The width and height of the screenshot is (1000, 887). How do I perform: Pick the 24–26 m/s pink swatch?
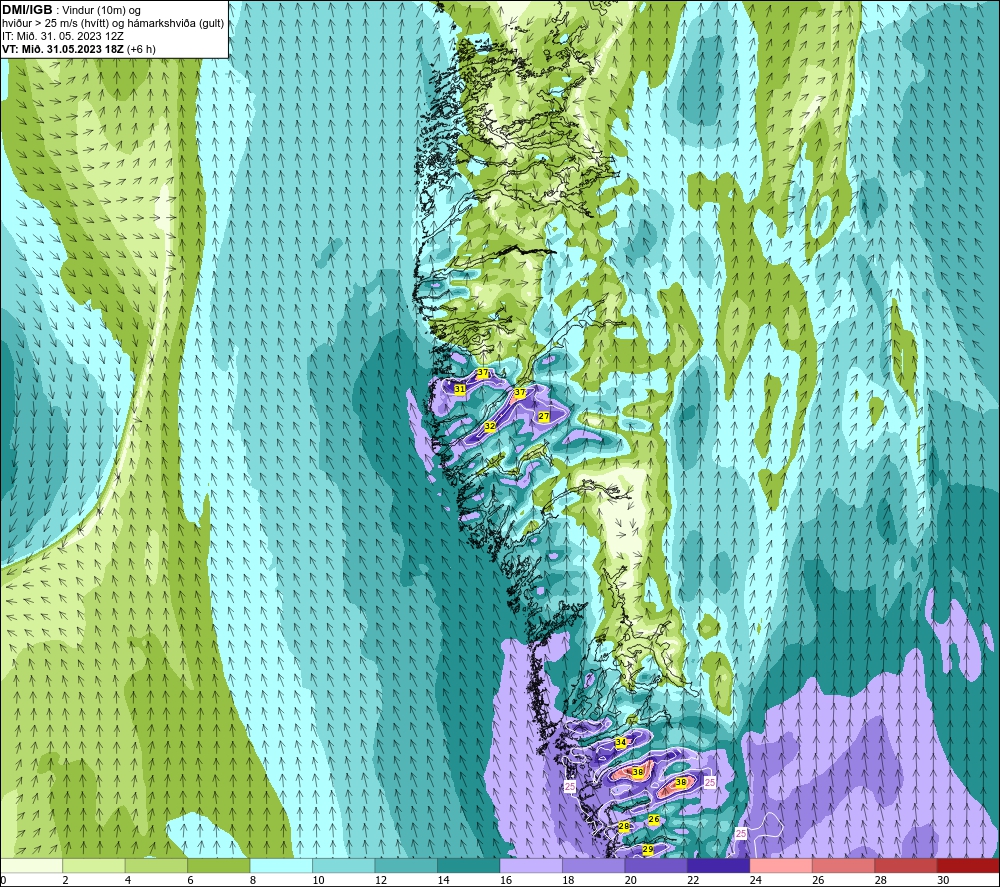click(781, 865)
